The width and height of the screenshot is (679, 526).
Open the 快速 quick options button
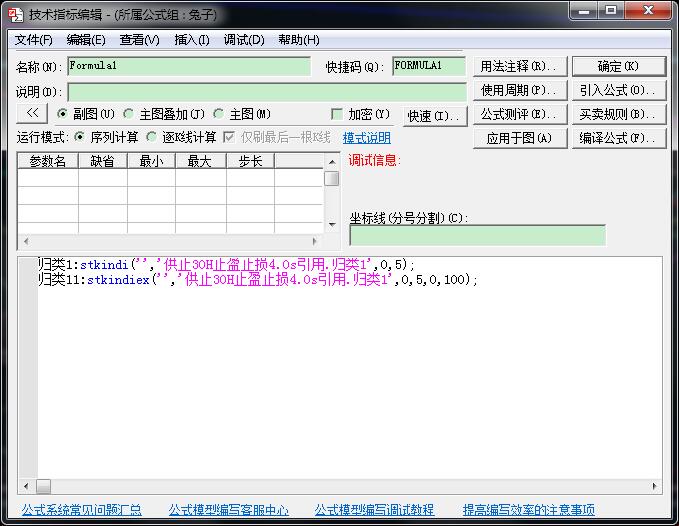(x=435, y=116)
